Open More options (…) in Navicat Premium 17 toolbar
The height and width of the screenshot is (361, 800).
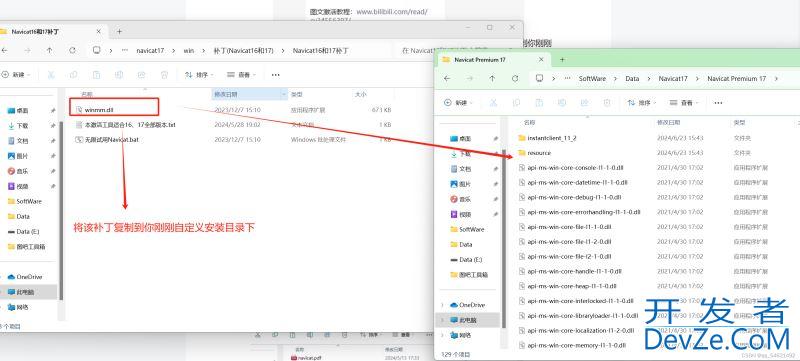[718, 102]
